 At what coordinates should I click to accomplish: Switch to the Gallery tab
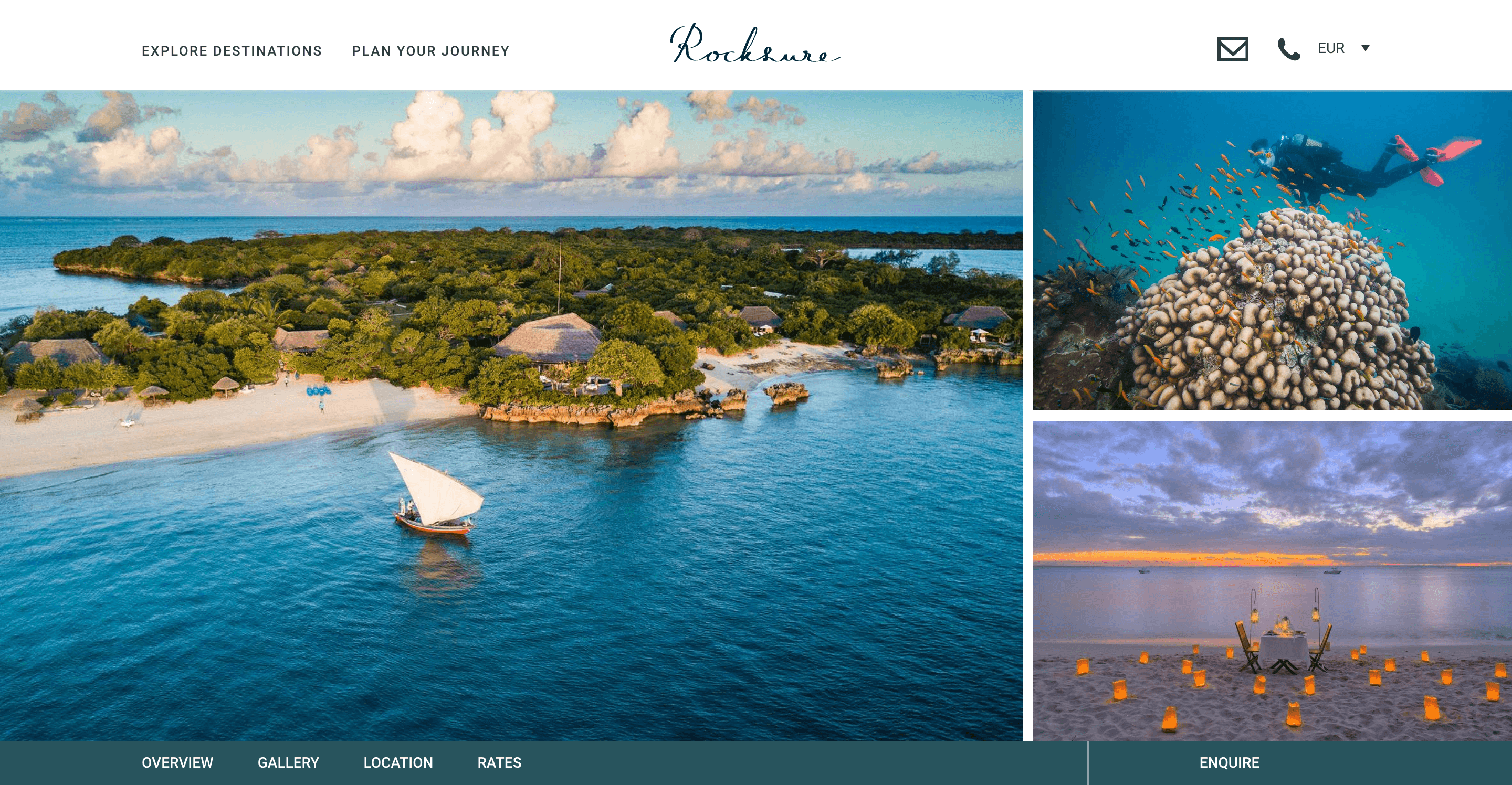coord(288,763)
